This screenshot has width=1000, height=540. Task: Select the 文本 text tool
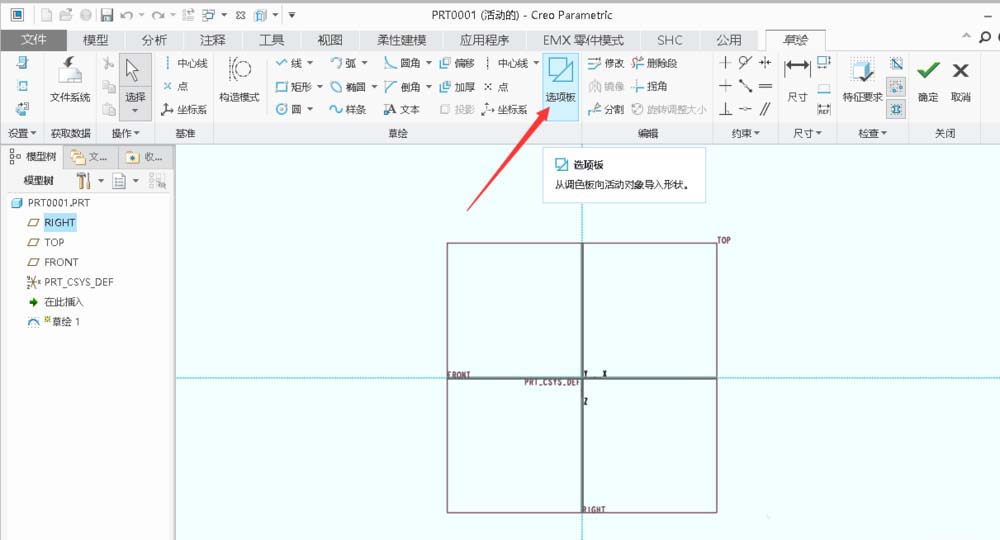pyautogui.click(x=402, y=110)
